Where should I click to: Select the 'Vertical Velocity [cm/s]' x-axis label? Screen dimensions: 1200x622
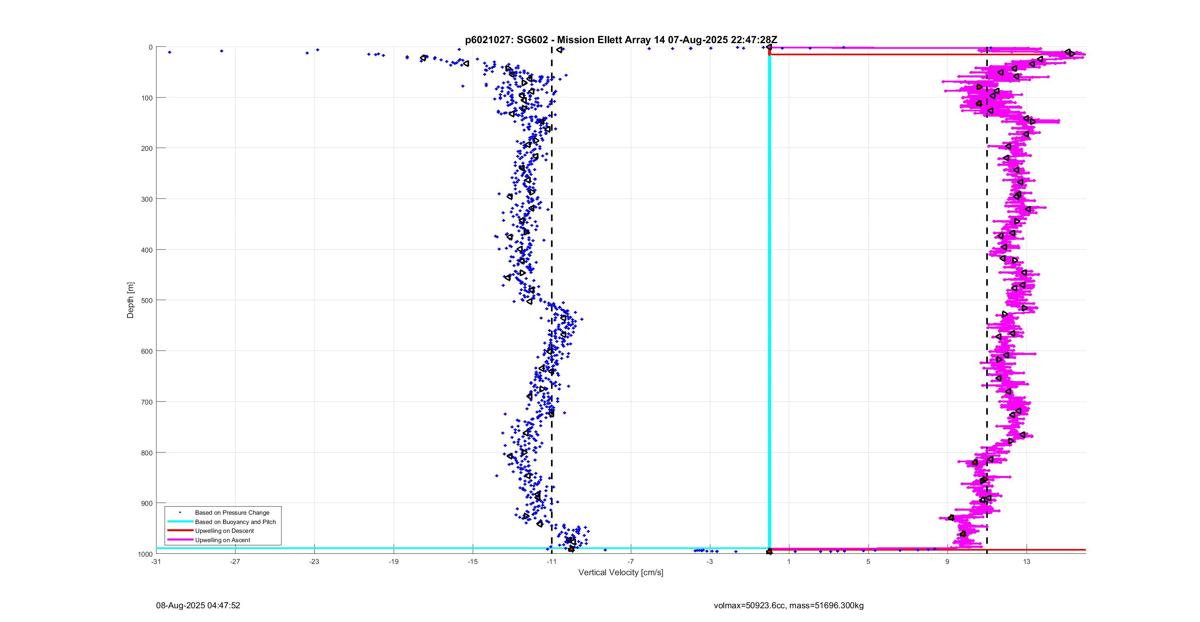(621, 573)
